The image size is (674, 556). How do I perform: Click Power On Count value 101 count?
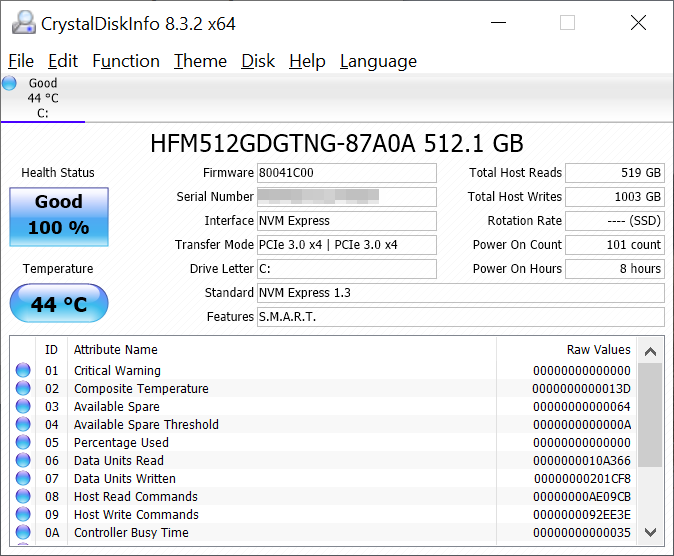pyautogui.click(x=615, y=245)
